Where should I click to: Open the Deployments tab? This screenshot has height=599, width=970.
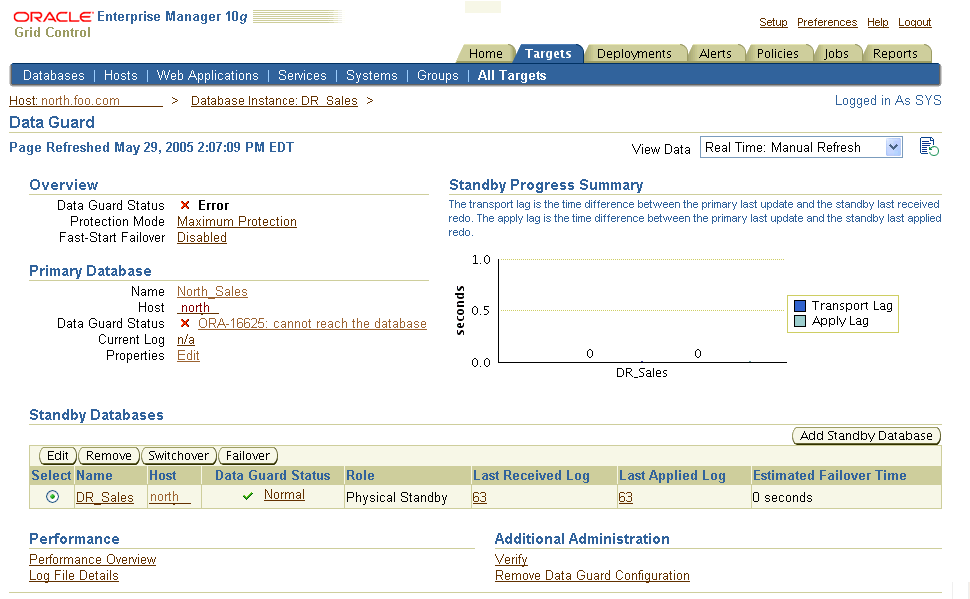[634, 54]
